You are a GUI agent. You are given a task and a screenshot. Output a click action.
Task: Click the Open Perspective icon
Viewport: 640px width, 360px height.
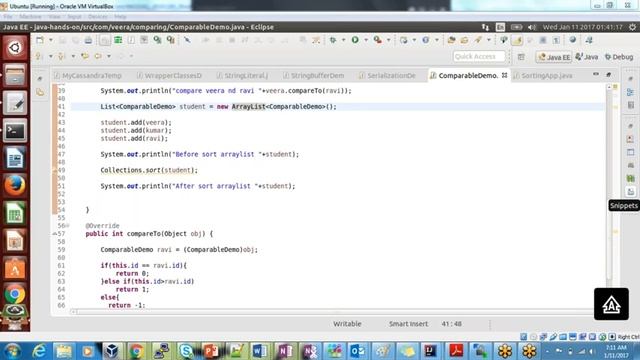[521, 57]
